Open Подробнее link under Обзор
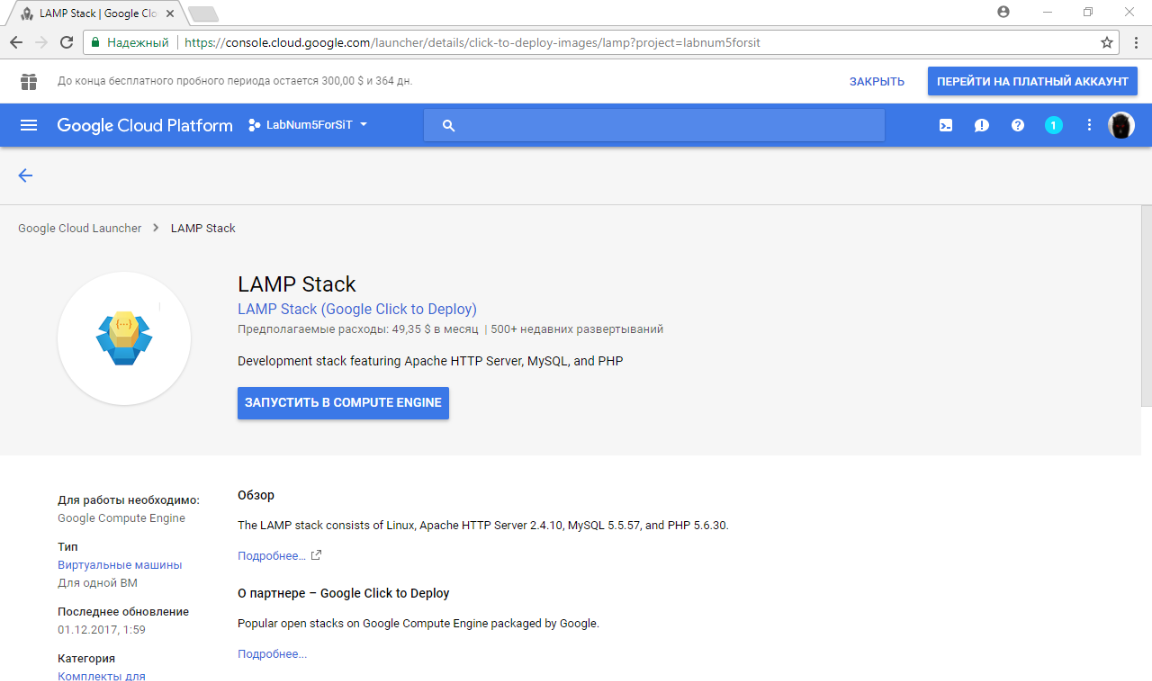This screenshot has height=681, width=1152. 271,556
